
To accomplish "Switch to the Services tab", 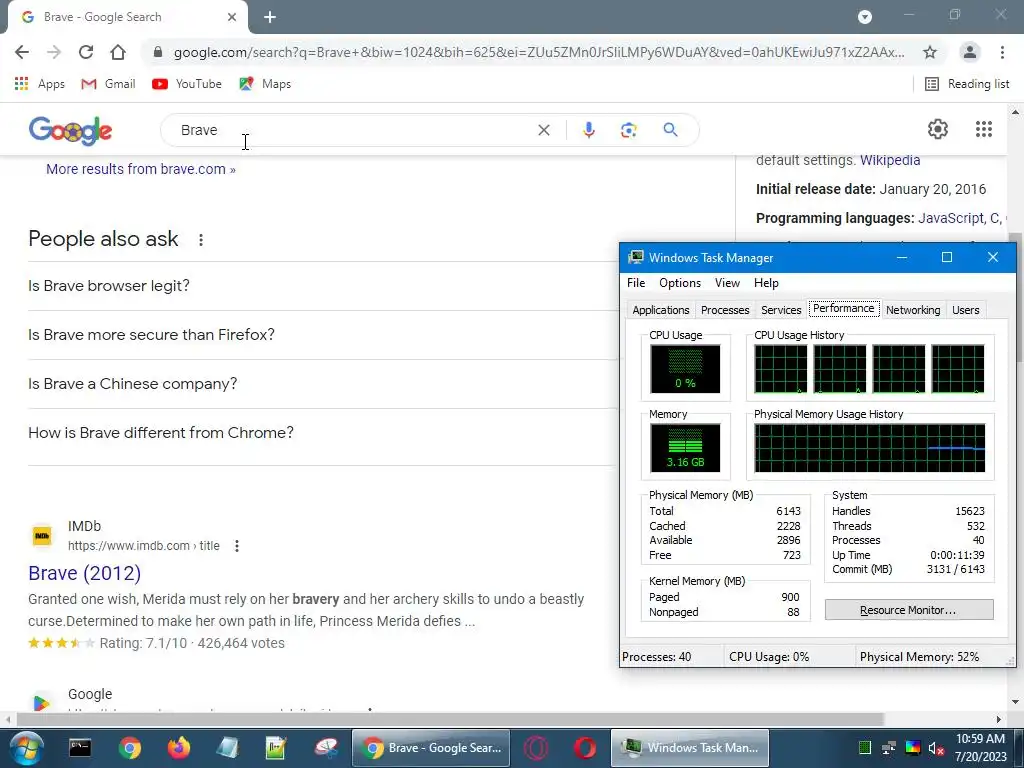I will 781,310.
